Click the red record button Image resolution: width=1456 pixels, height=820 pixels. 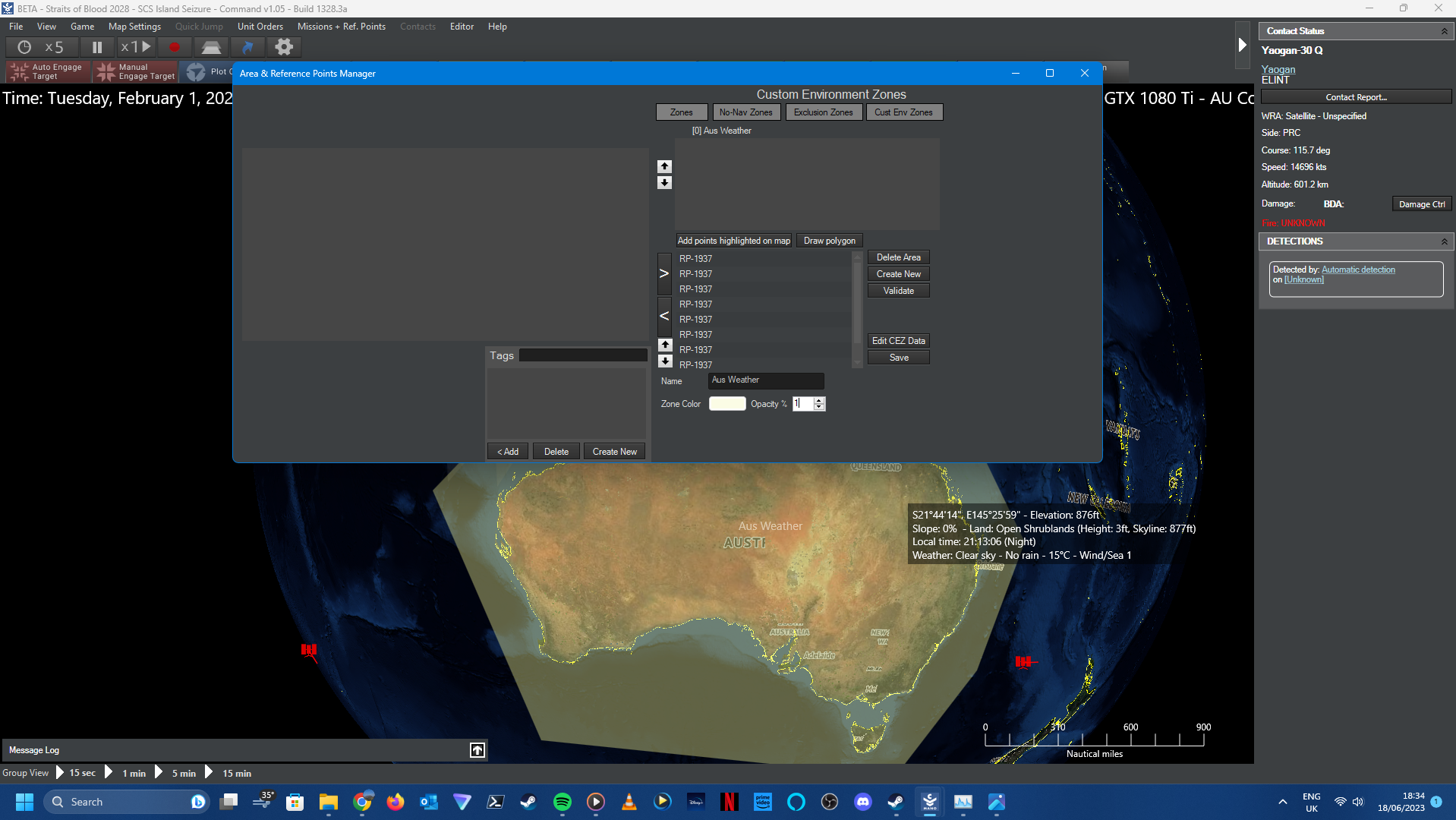coord(175,47)
